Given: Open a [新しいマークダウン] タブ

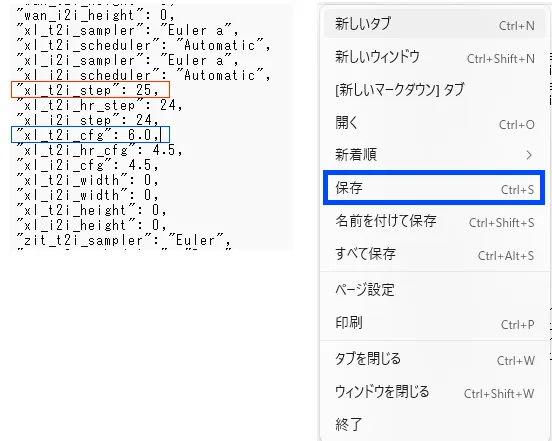Looking at the screenshot, I should click(434, 90).
